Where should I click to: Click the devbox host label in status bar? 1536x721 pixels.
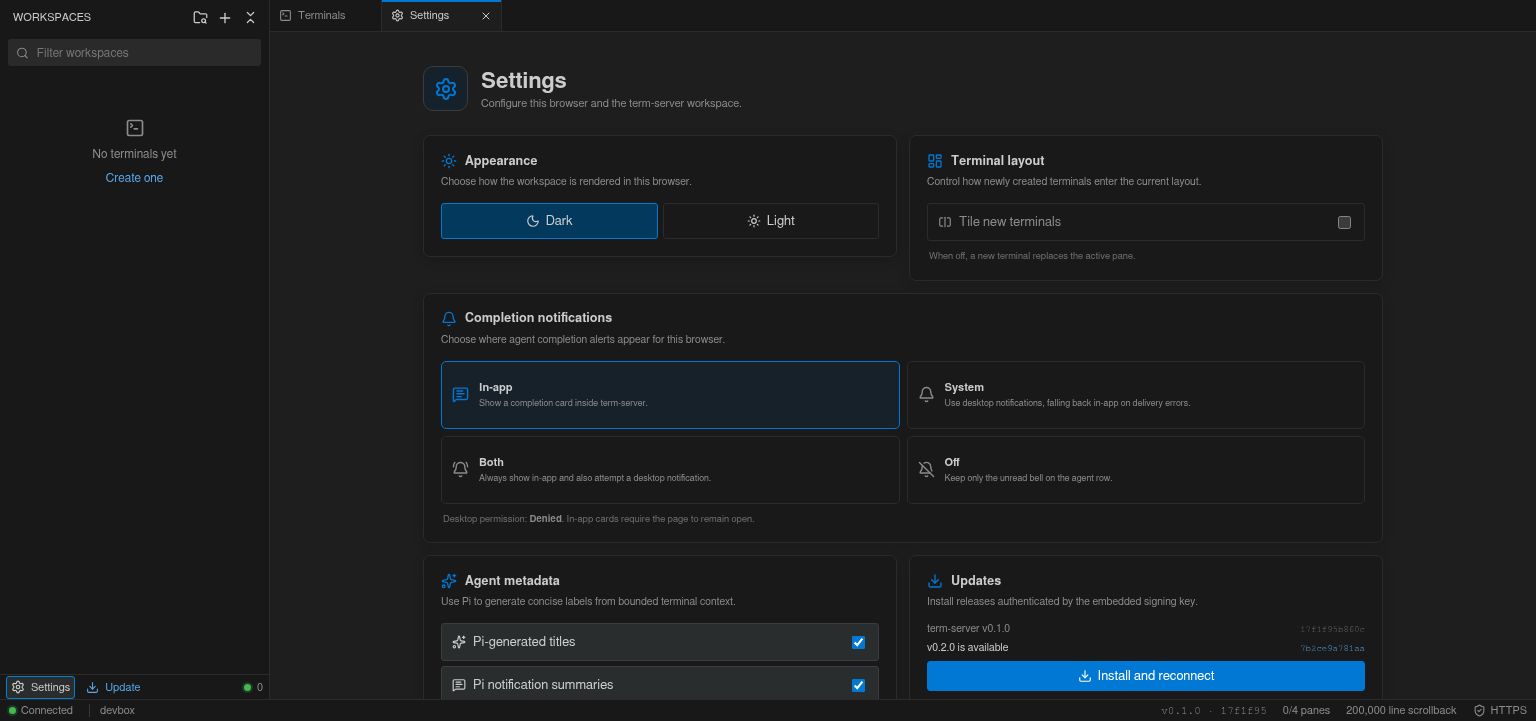117,711
